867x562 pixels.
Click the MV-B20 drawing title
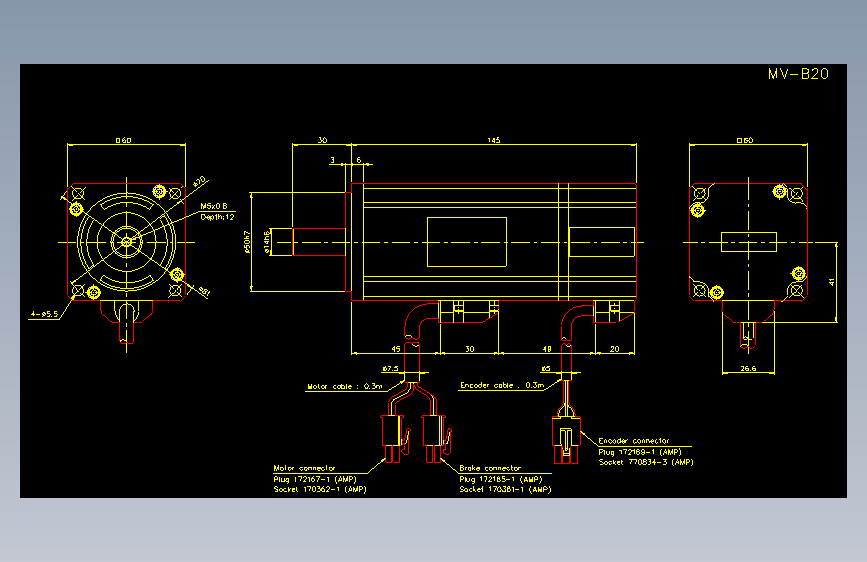coord(798,74)
